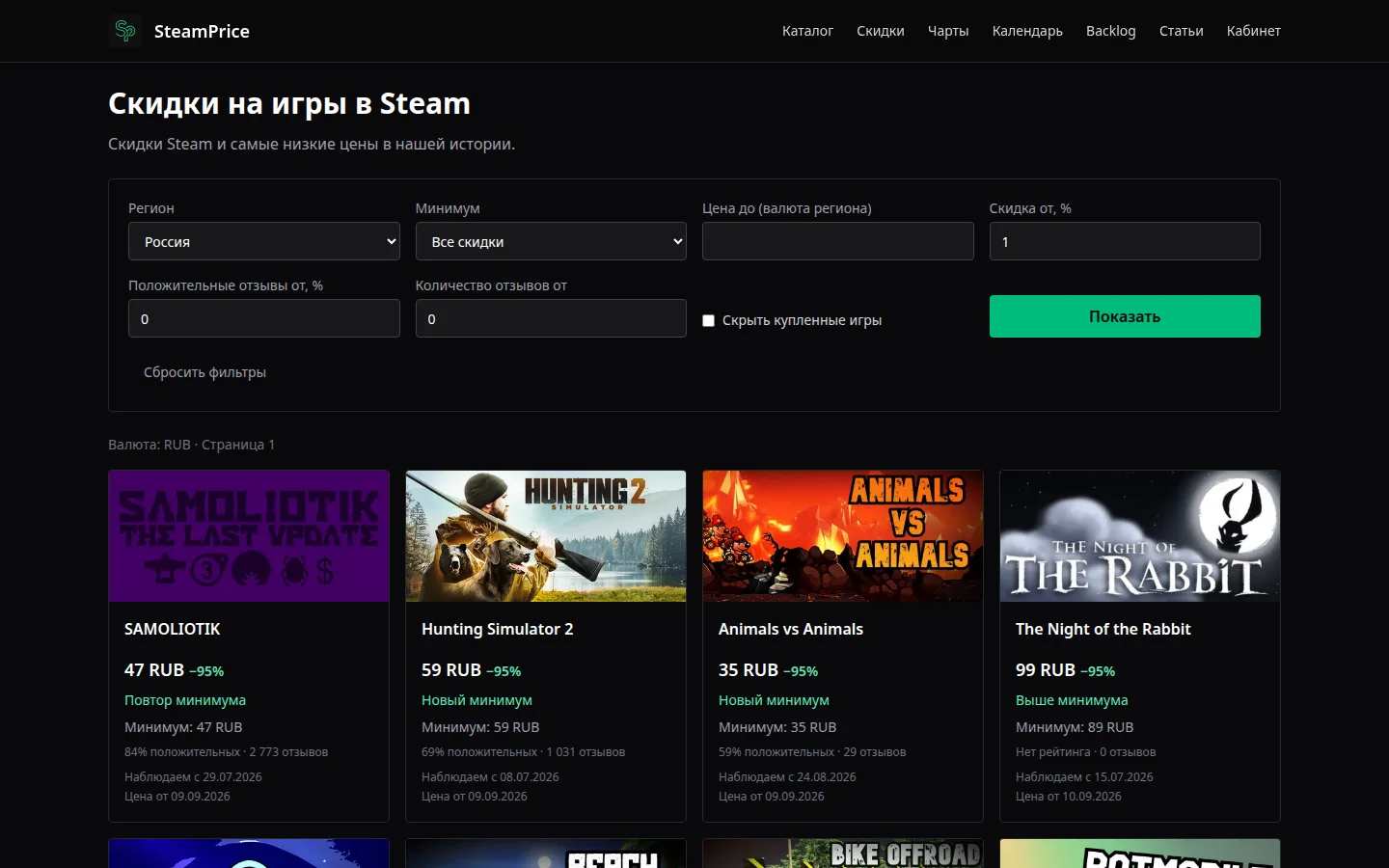Open the Статьи page
Screen dimensions: 1389x868
click(1182, 31)
